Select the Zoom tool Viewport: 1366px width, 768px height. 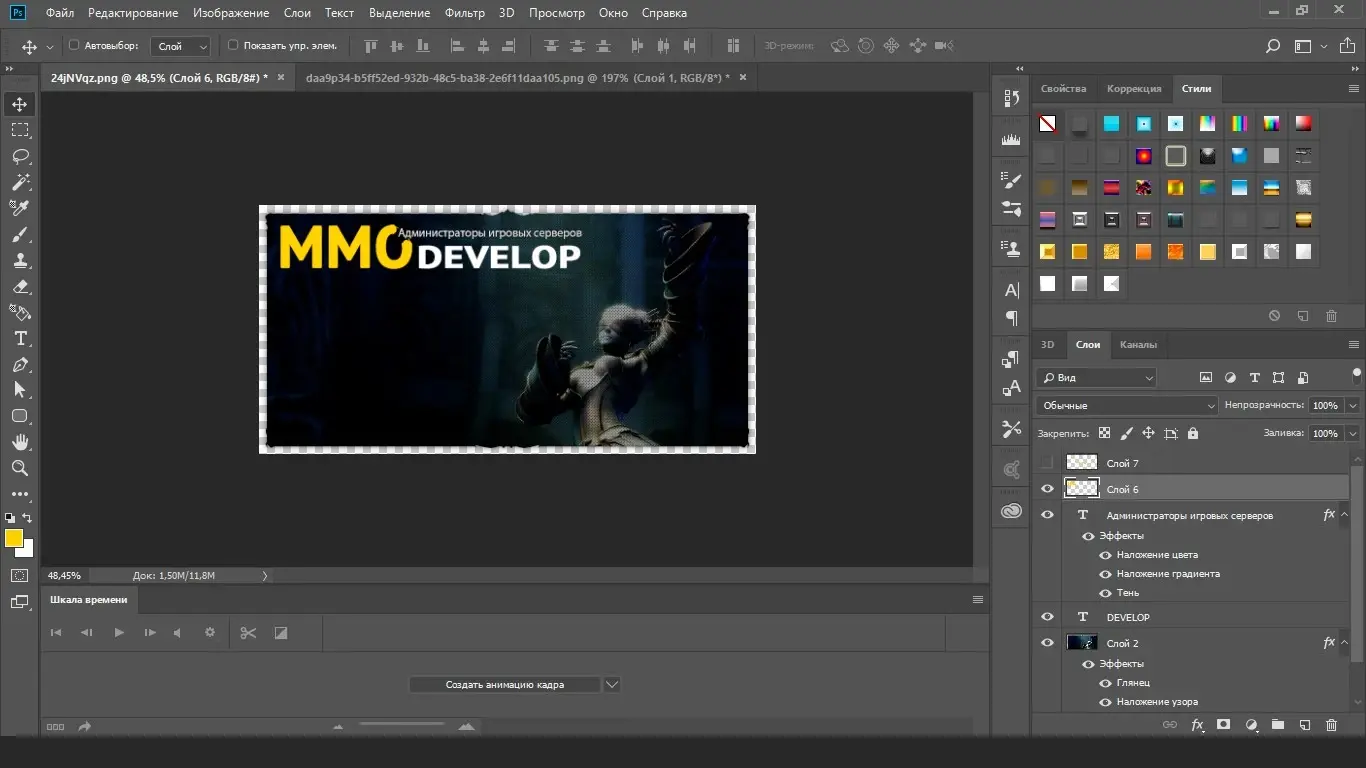[x=20, y=468]
